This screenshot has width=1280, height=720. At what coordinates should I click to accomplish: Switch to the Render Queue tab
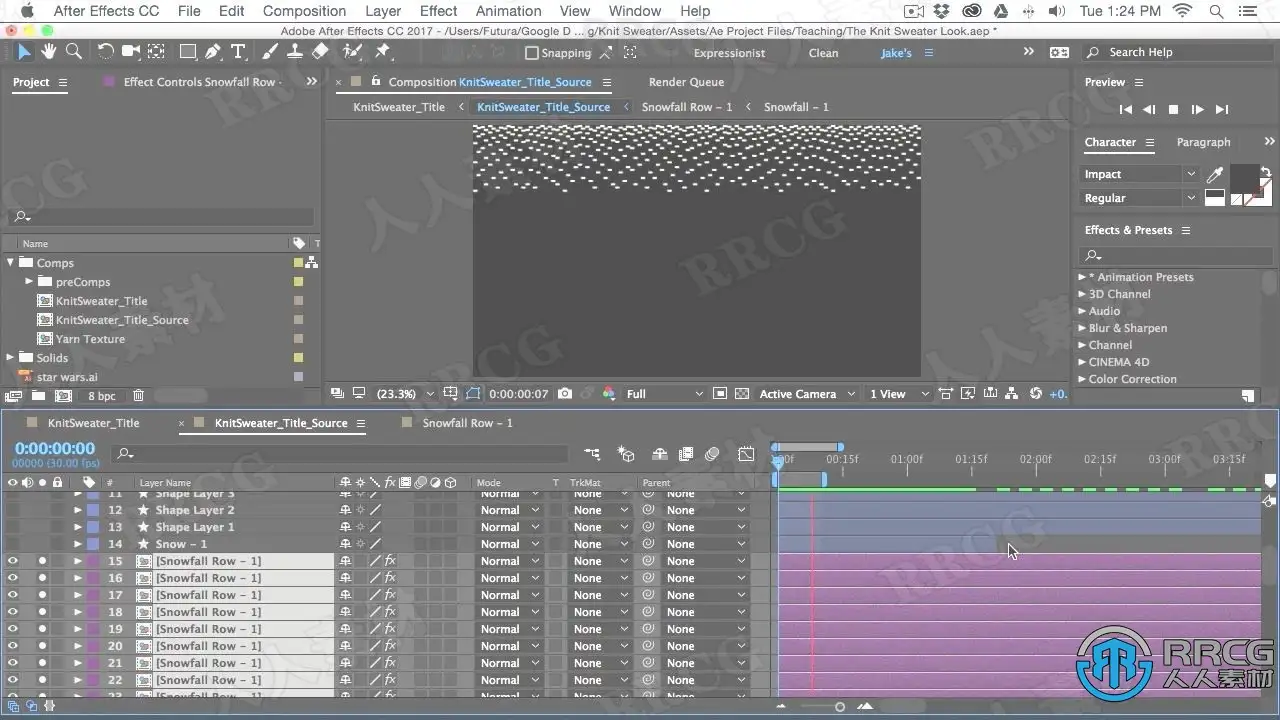(x=686, y=82)
